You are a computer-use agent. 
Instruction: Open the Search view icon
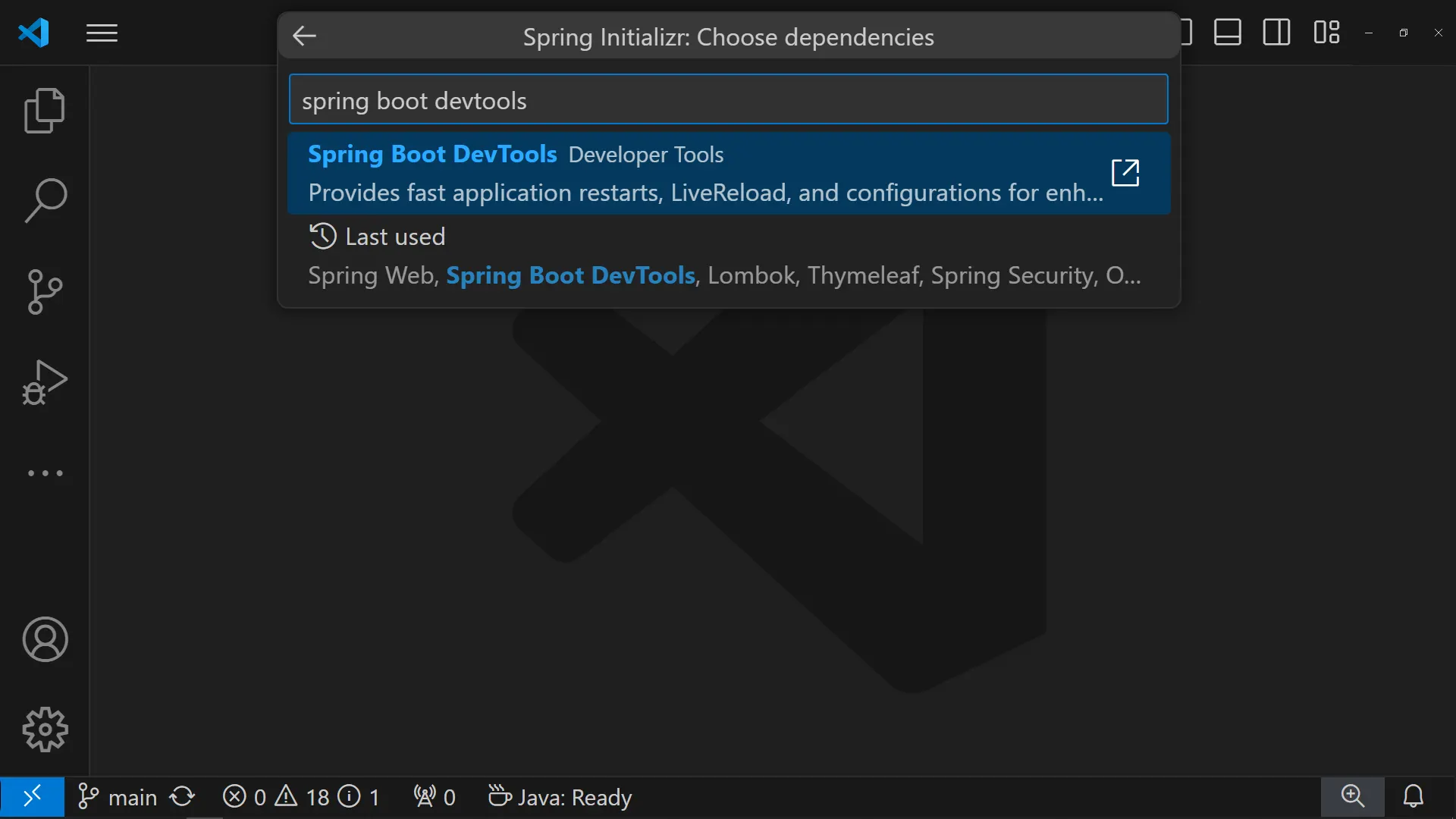(x=45, y=201)
